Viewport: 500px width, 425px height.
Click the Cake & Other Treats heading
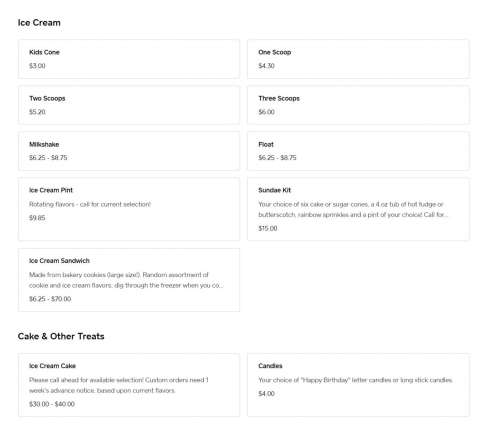coord(61,336)
